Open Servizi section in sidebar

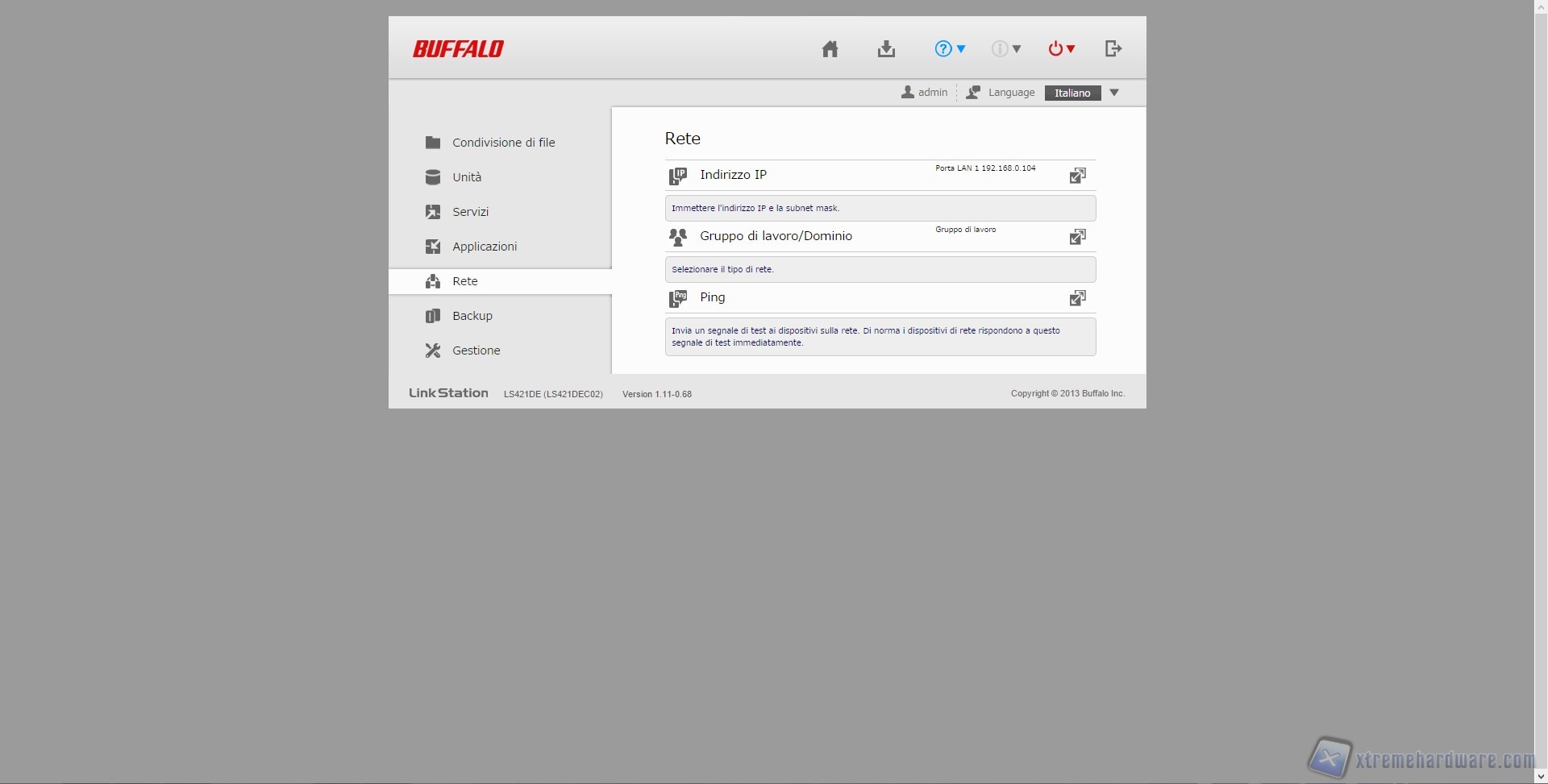470,212
